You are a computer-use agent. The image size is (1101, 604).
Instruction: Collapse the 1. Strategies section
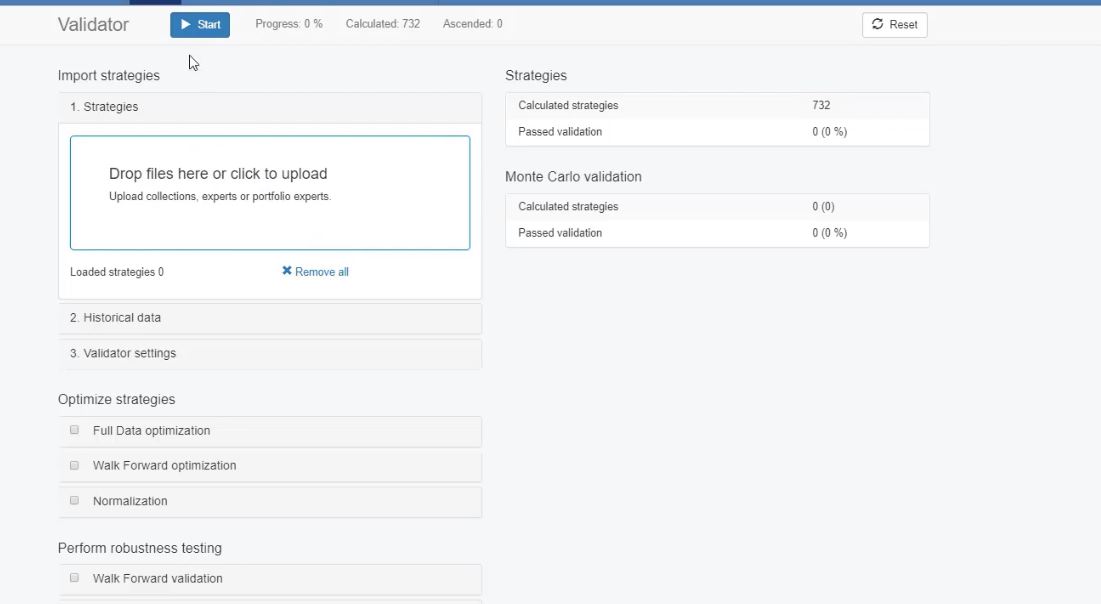point(104,107)
